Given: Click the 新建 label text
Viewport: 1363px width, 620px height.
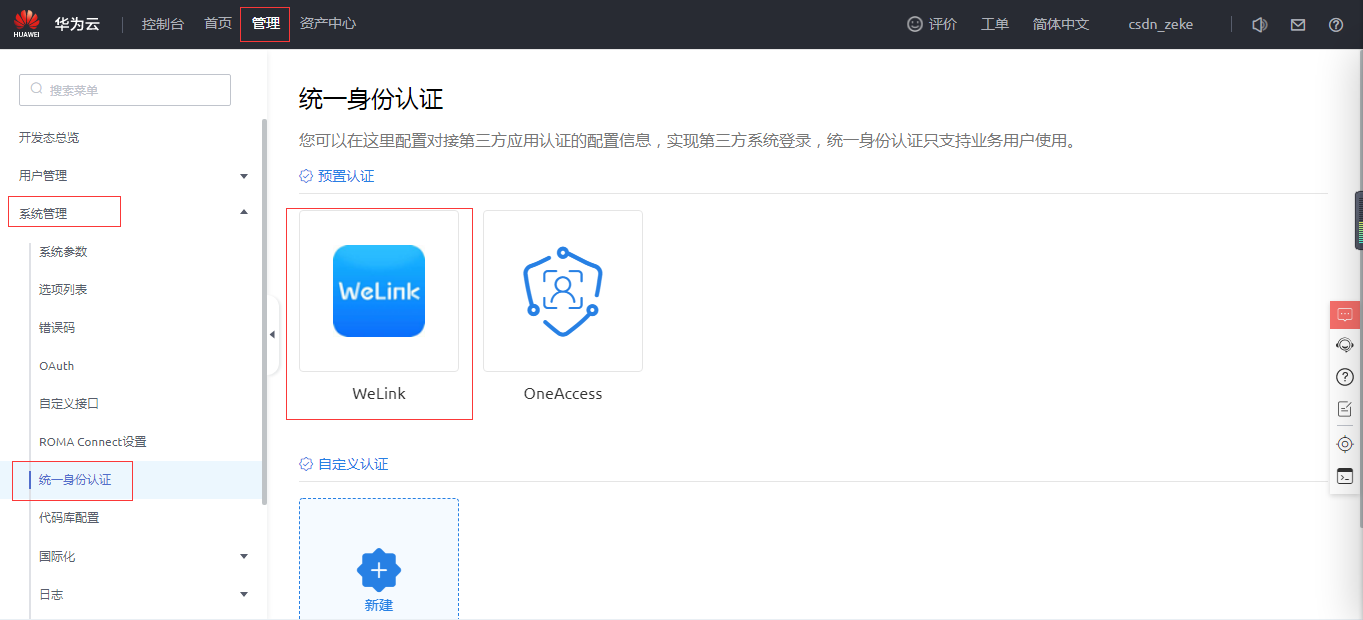Looking at the screenshot, I should point(379,606).
